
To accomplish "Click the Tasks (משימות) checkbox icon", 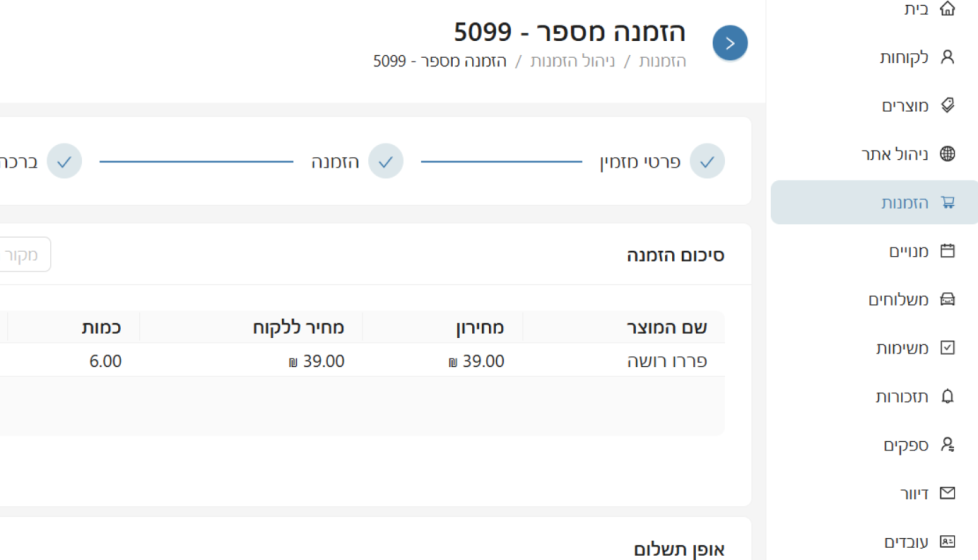I will point(948,348).
